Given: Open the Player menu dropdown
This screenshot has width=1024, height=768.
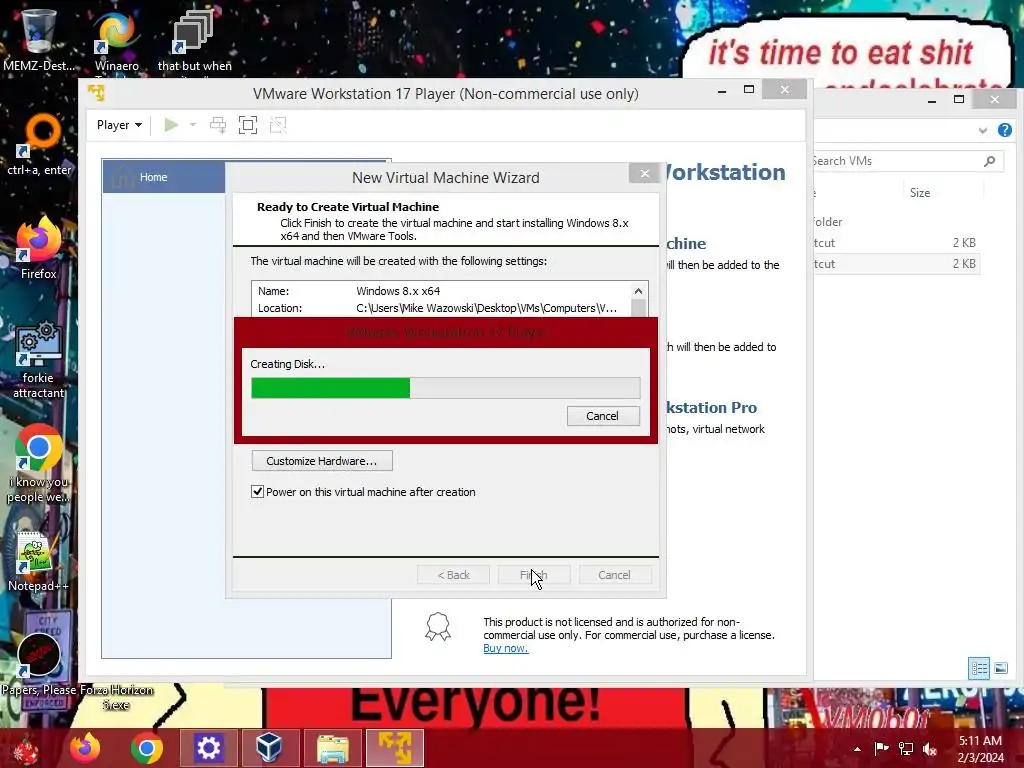Looking at the screenshot, I should (x=119, y=125).
